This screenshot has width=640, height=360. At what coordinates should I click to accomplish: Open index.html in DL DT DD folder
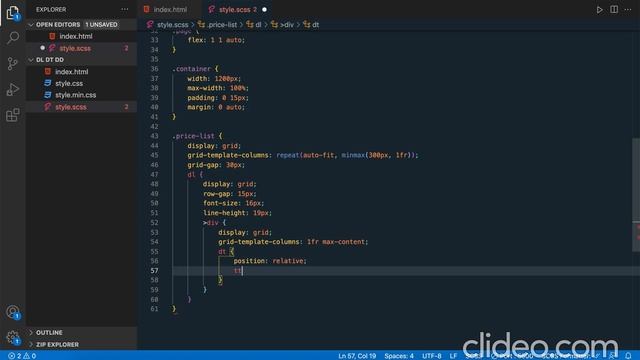point(71,71)
